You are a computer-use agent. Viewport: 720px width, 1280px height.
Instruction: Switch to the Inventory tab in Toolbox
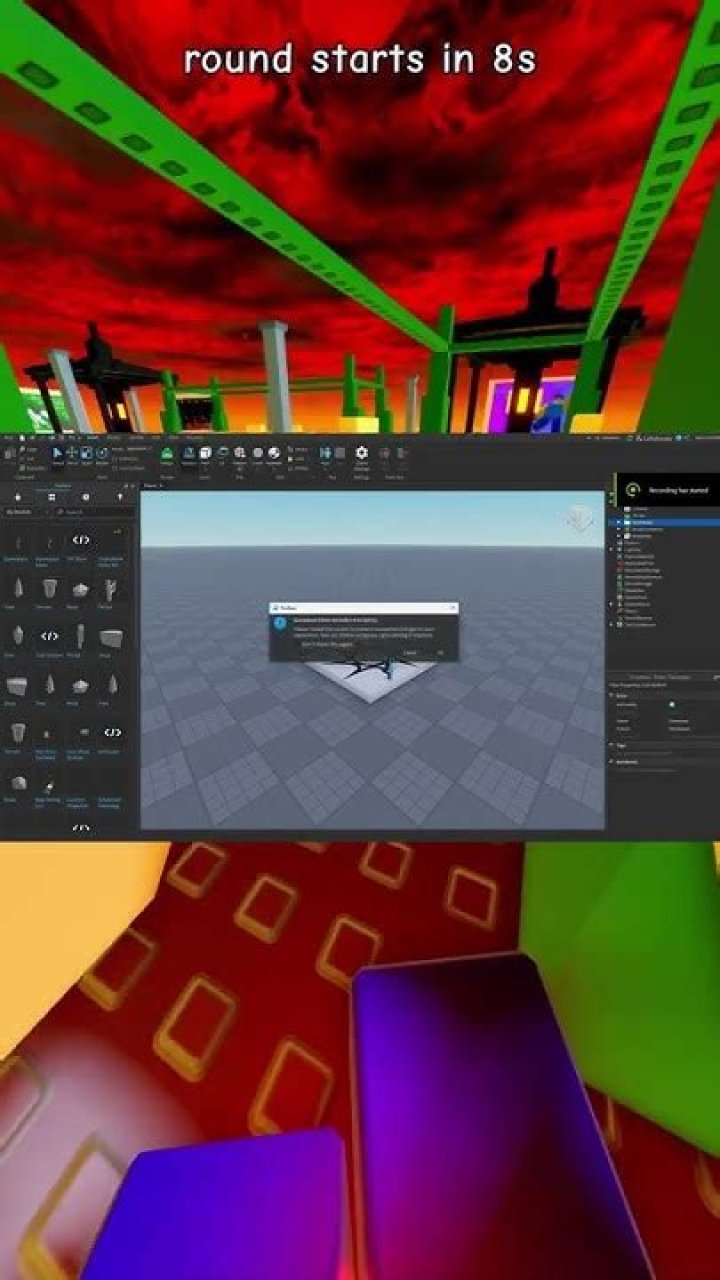(x=51, y=497)
